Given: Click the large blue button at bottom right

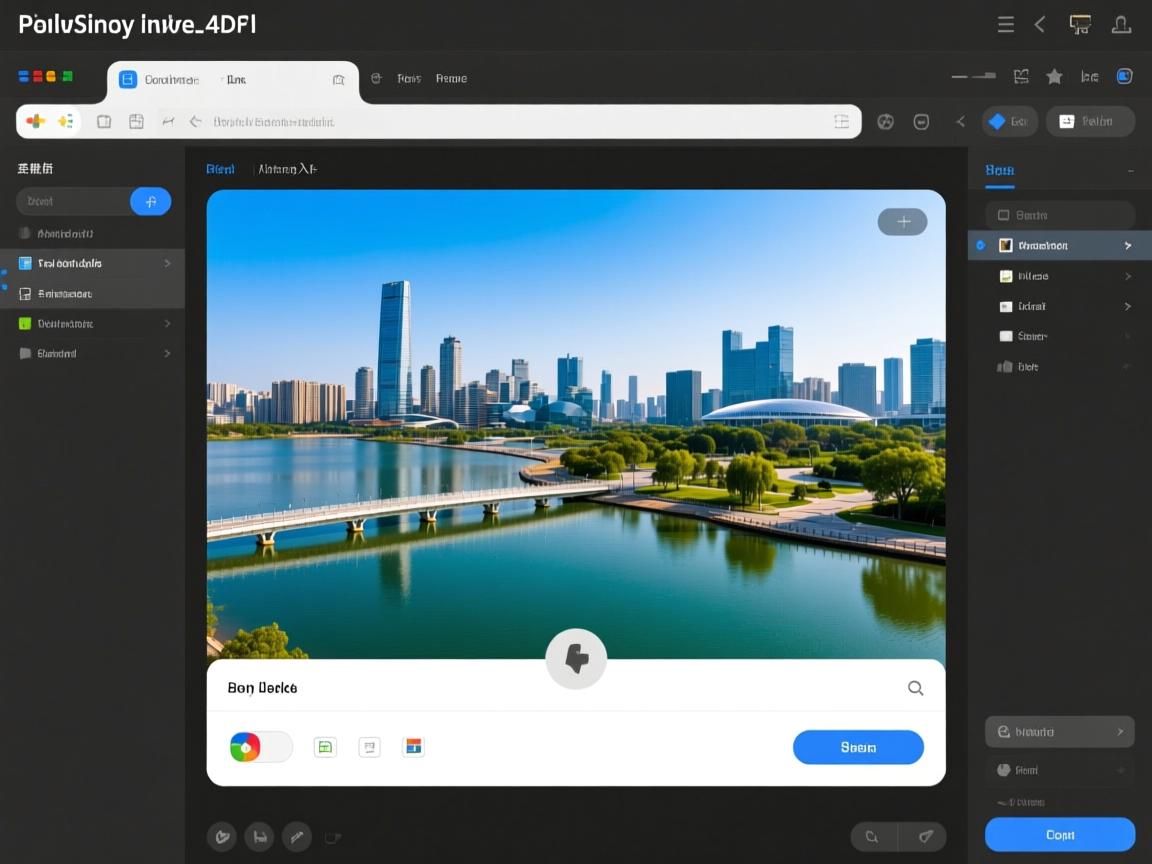Looking at the screenshot, I should point(1059,834).
